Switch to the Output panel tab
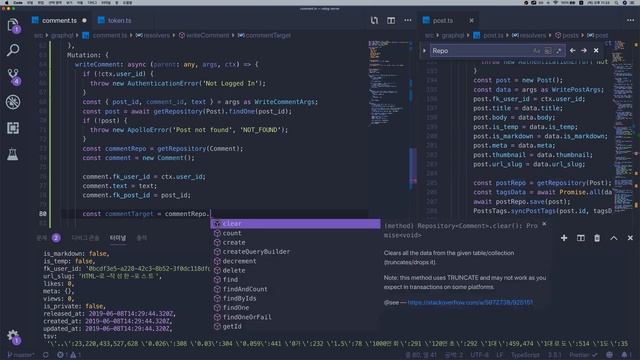The height and width of the screenshot is (360, 640). (x=142, y=238)
